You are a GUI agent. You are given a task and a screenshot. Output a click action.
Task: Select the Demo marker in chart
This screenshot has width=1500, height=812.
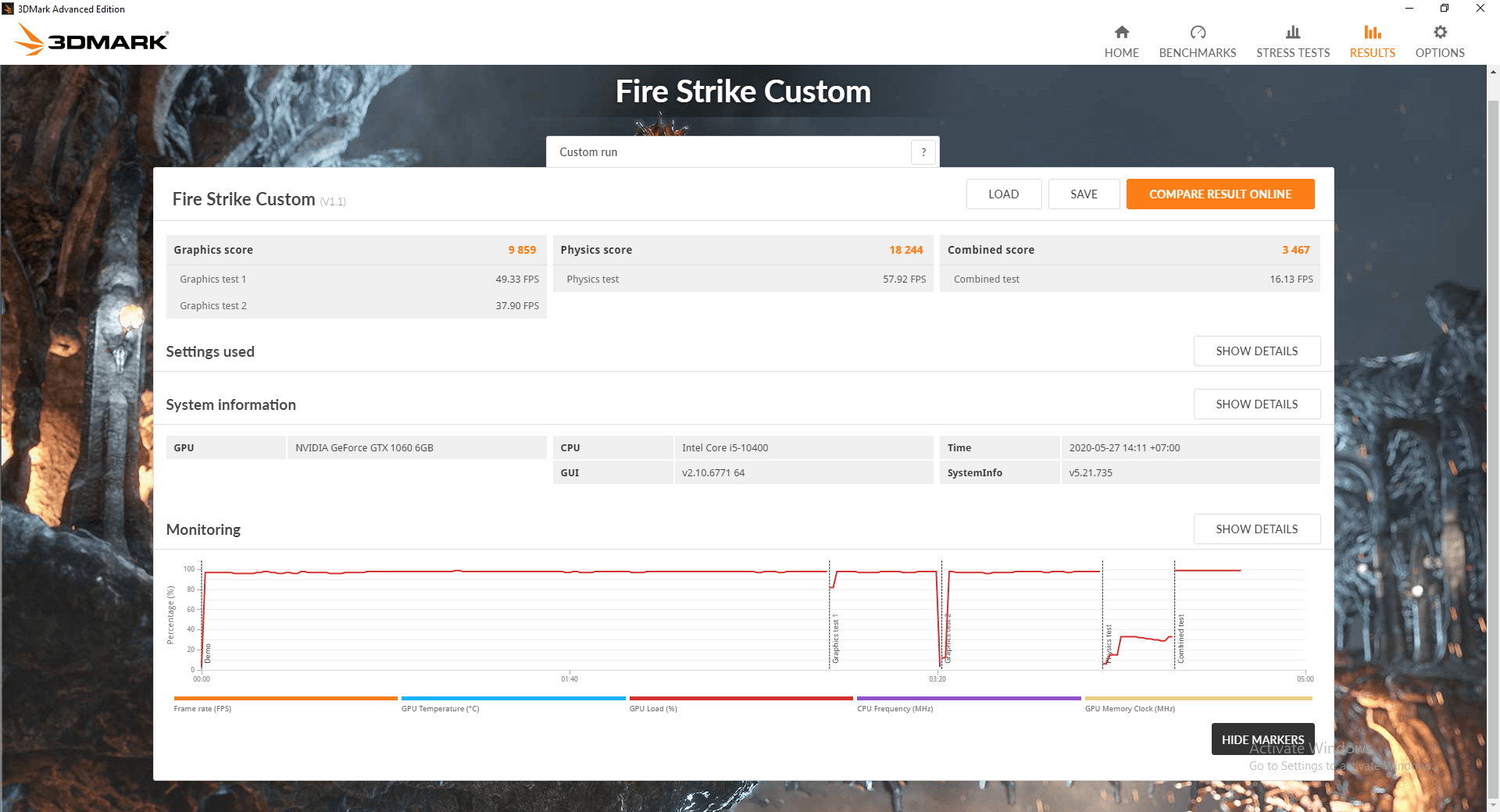click(207, 654)
